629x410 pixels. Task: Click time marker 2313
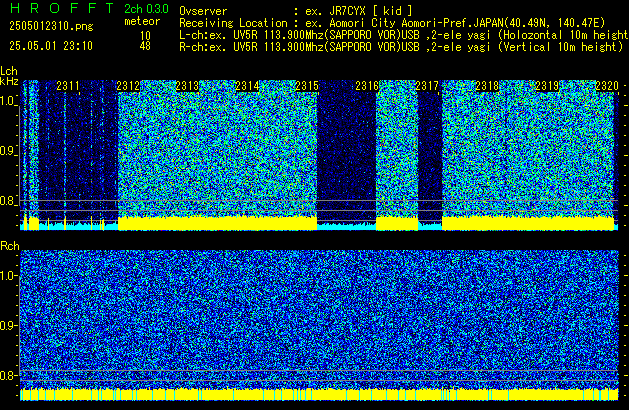tap(187, 86)
